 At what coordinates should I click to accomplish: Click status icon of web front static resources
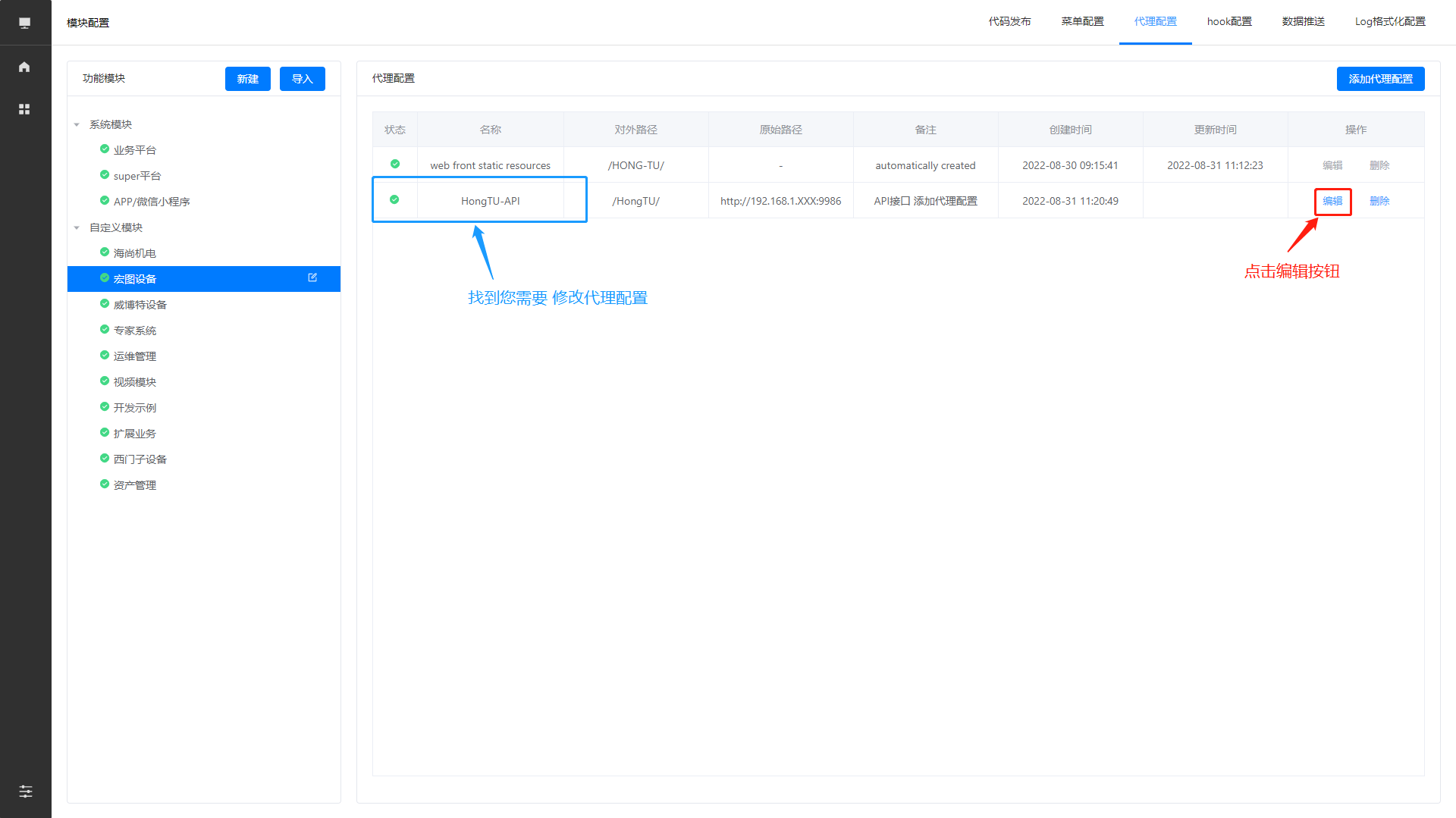(395, 165)
